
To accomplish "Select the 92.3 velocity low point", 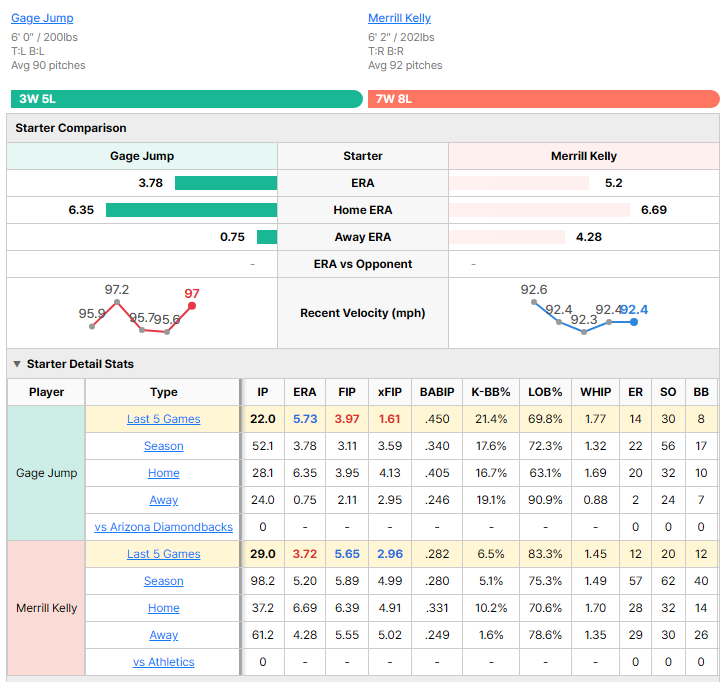I will (x=584, y=332).
